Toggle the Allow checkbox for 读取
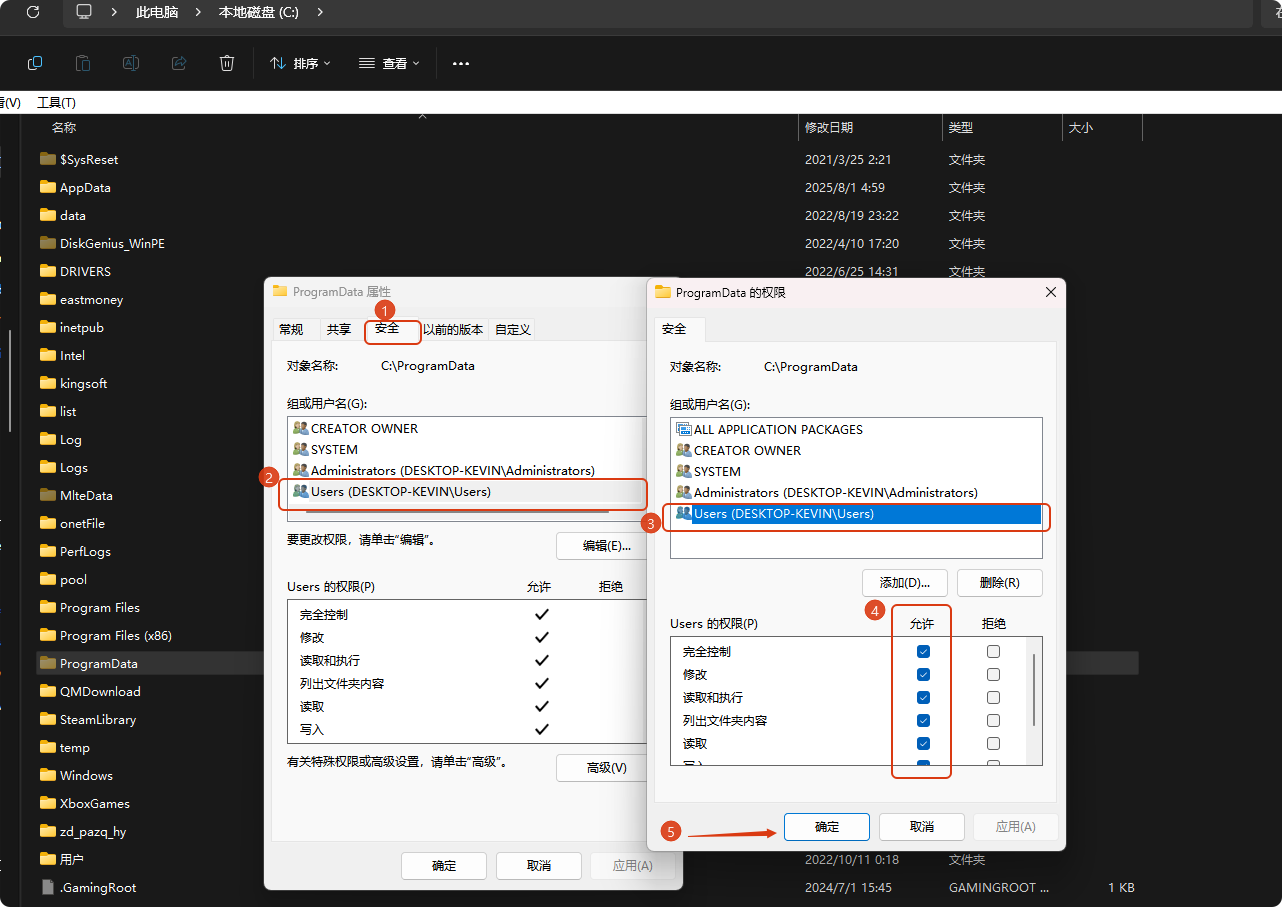Screen dimensions: 1282x907 (923, 743)
